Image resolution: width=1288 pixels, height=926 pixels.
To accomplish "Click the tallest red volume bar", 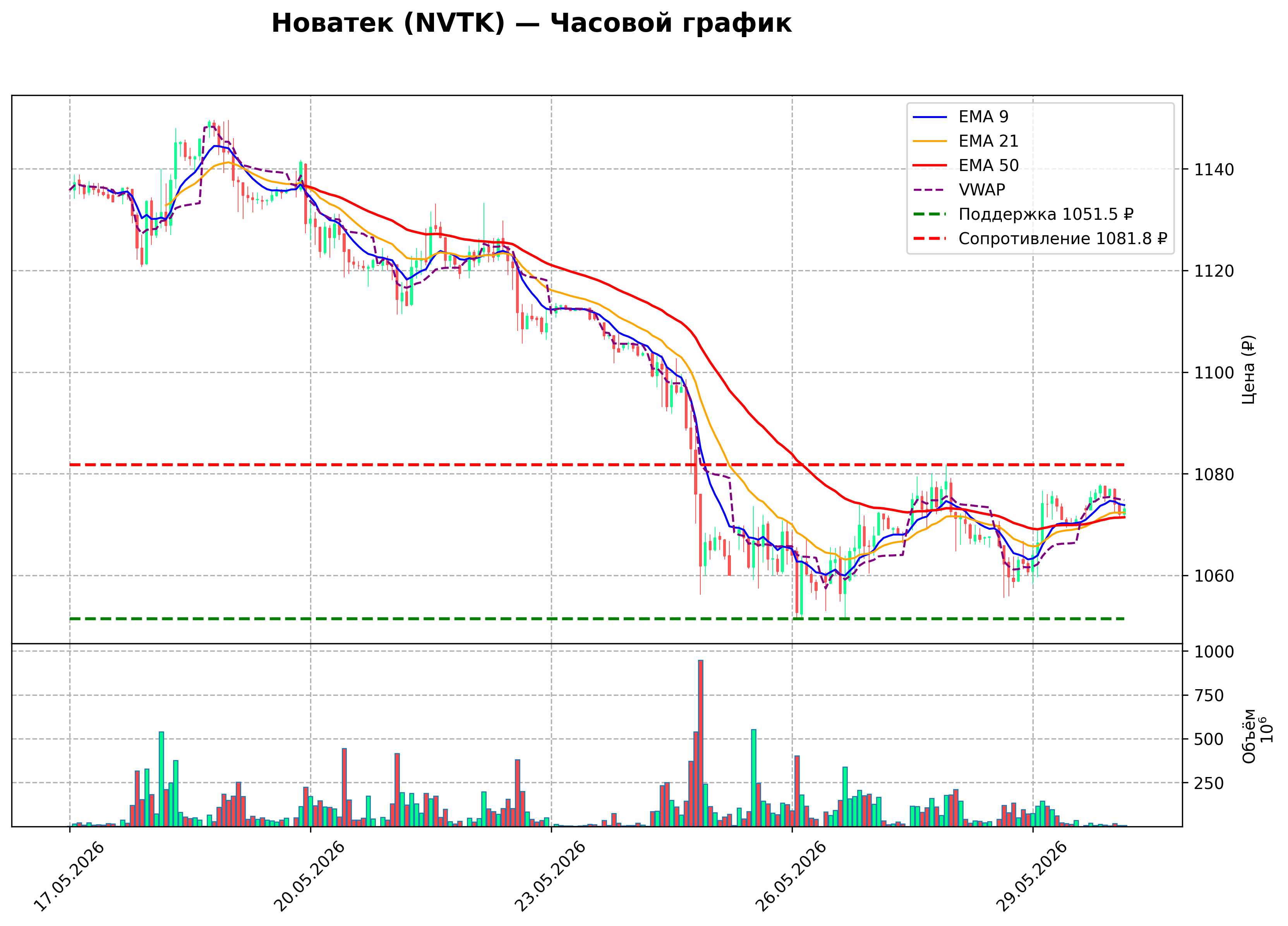I will pyautogui.click(x=701, y=743).
